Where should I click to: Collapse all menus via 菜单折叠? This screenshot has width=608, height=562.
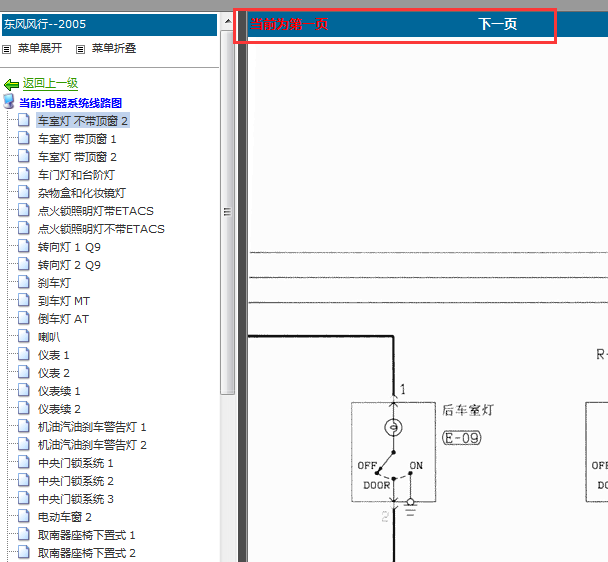pos(113,49)
